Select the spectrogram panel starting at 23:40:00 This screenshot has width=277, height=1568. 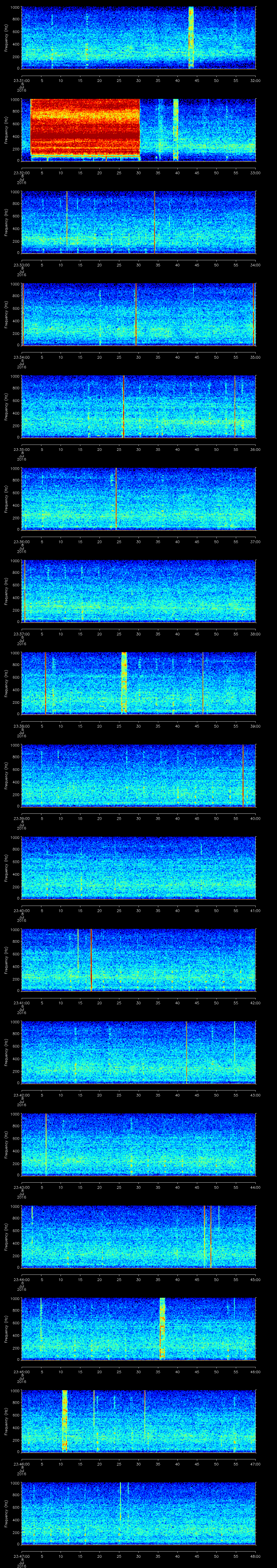(139, 868)
